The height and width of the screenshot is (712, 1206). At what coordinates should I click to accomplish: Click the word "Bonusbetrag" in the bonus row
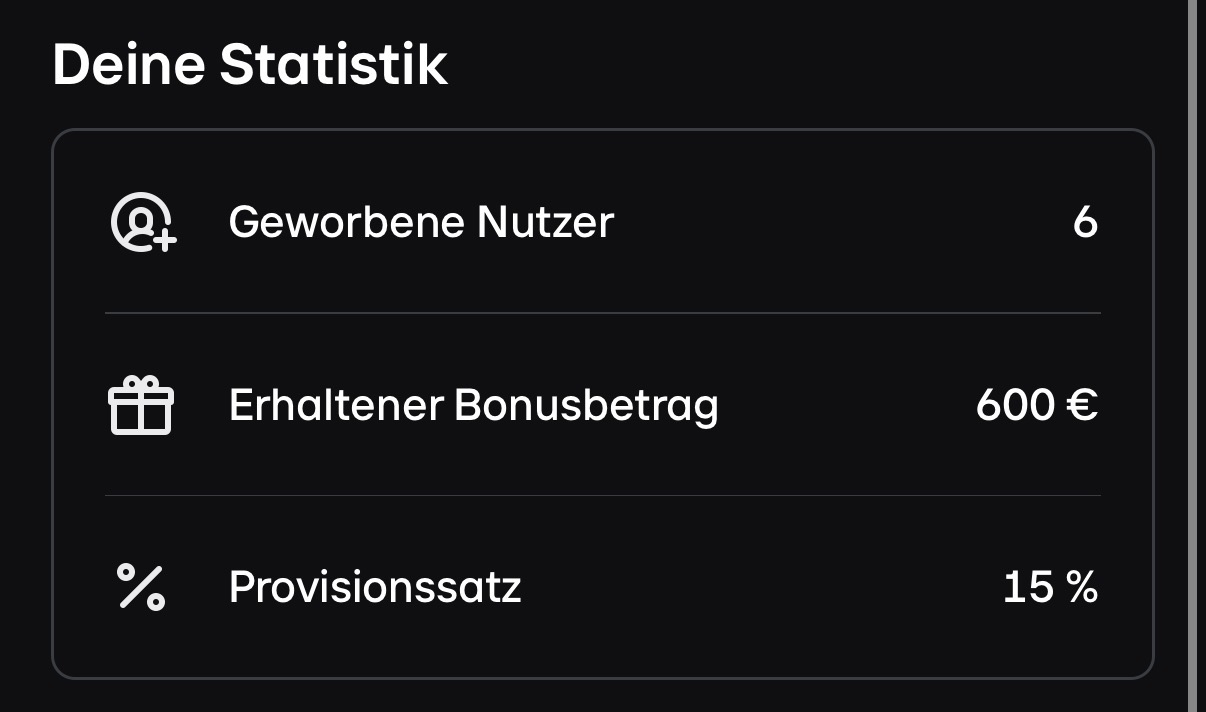(x=587, y=405)
